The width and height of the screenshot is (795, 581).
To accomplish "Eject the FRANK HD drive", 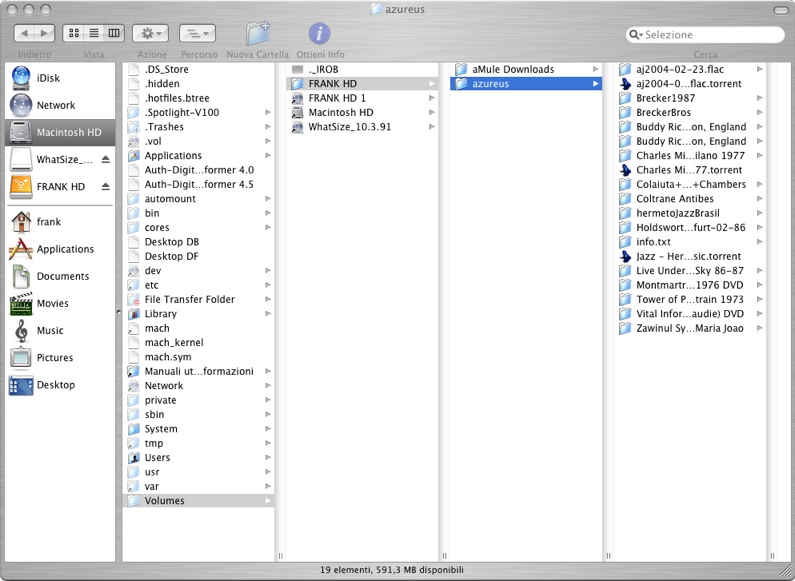I will point(105,187).
